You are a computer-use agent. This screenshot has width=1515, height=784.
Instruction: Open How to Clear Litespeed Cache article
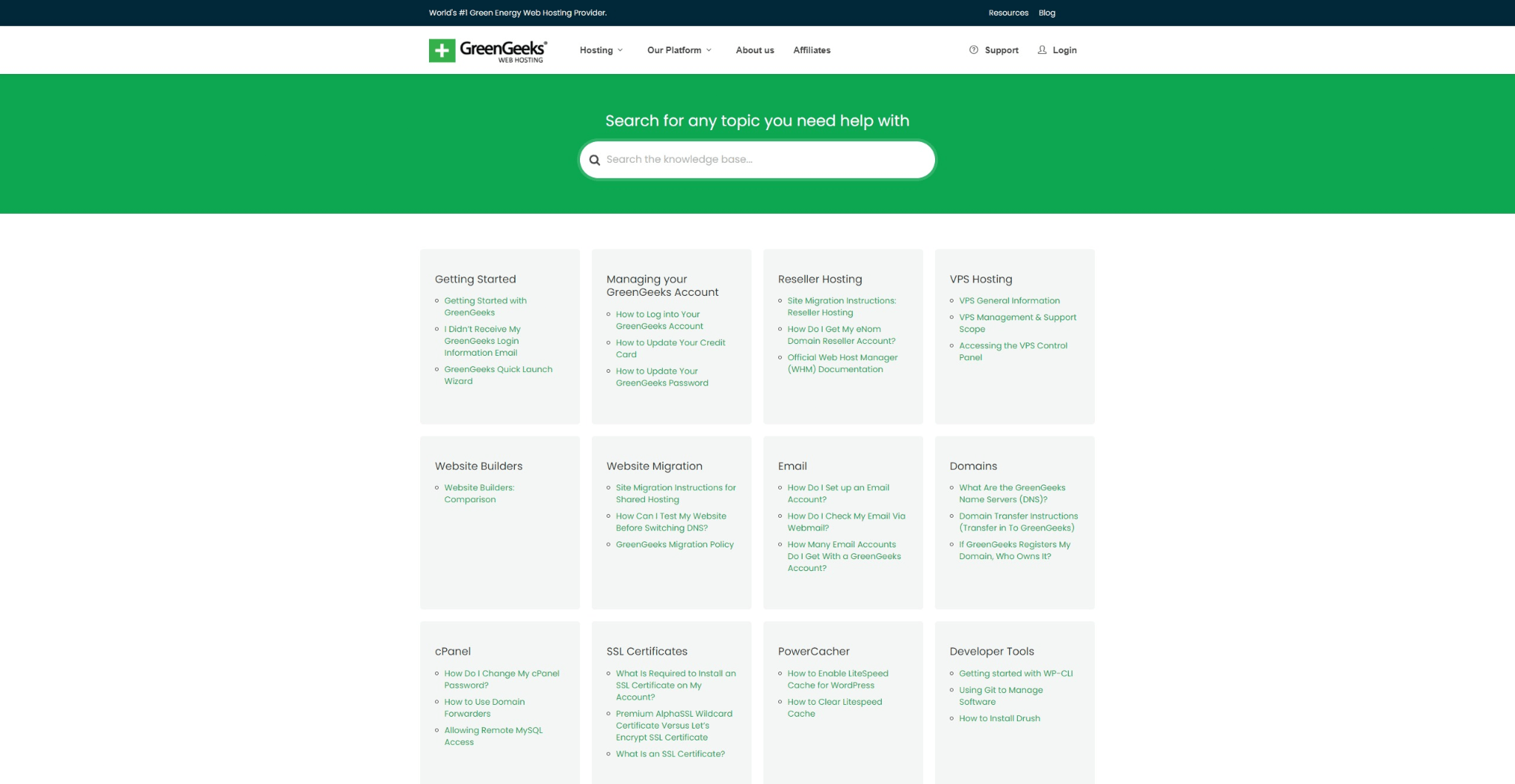click(x=834, y=708)
